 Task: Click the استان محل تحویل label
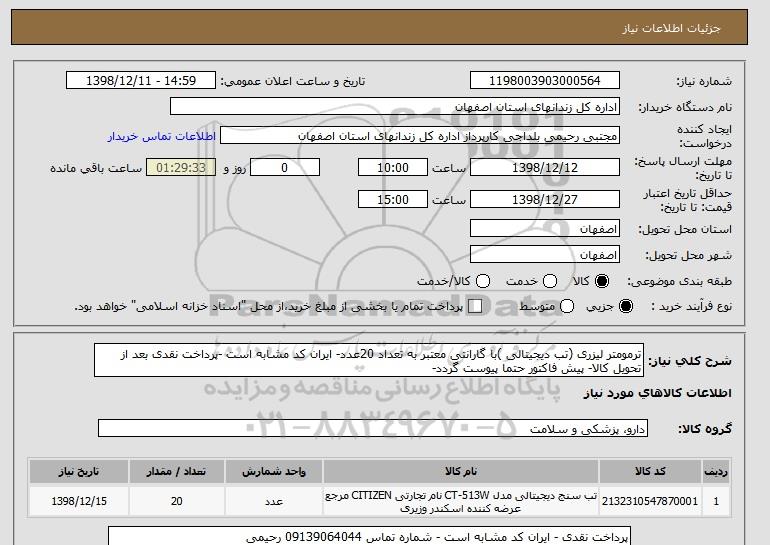click(x=685, y=229)
